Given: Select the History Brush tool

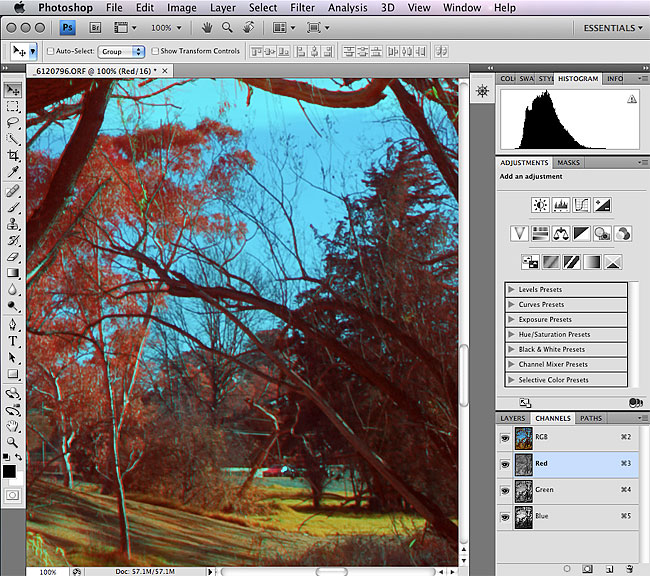Looking at the screenshot, I should (x=13, y=240).
